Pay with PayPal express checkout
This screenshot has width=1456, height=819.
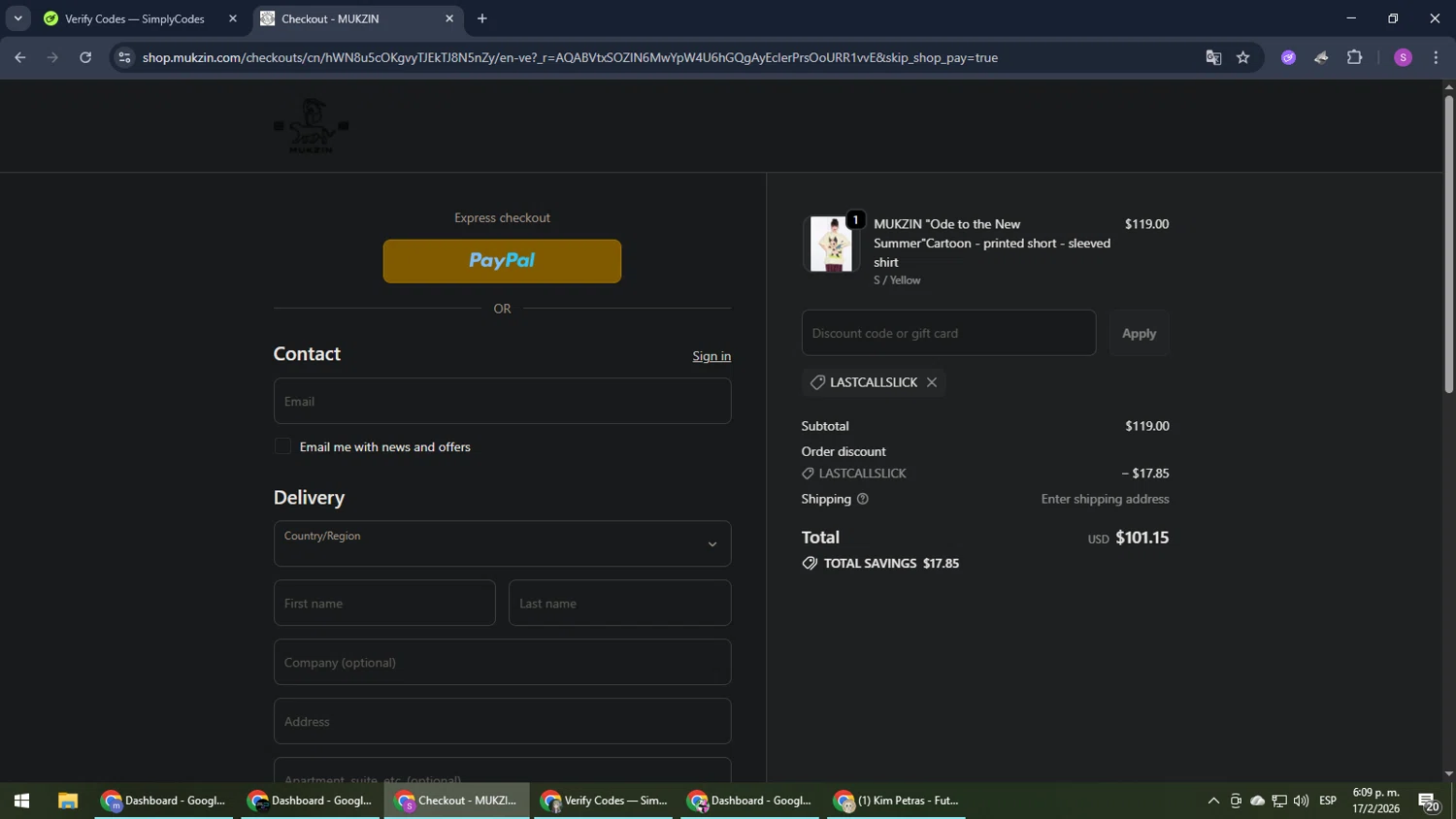(x=502, y=261)
